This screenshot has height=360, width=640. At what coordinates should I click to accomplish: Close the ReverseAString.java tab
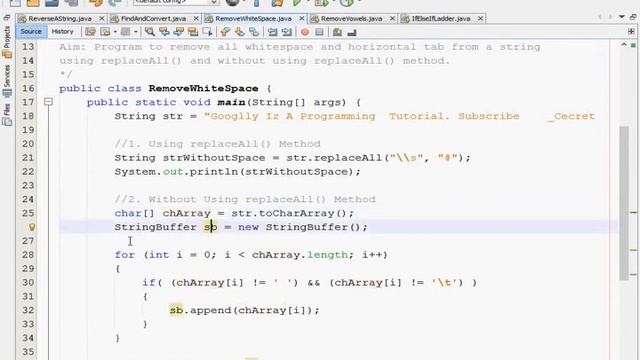(102, 19)
